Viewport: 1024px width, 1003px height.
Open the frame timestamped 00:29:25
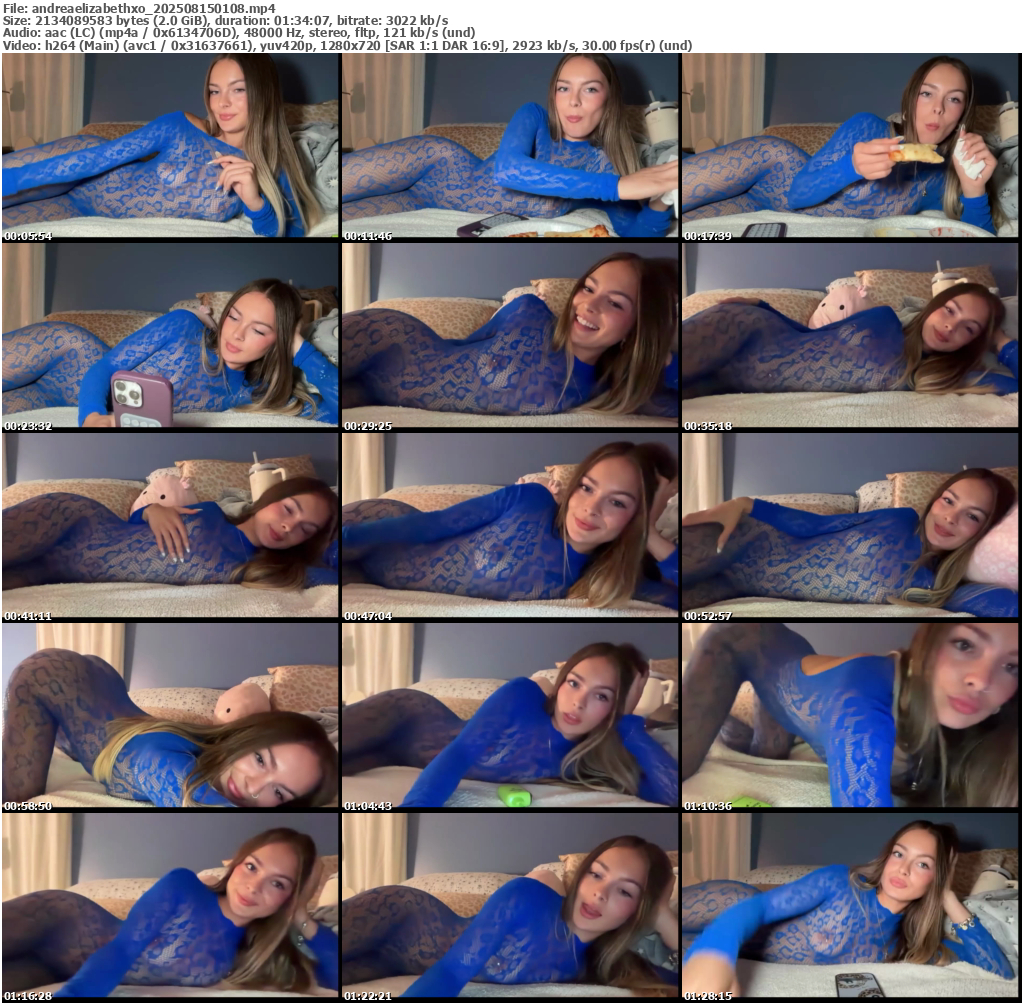(510, 336)
